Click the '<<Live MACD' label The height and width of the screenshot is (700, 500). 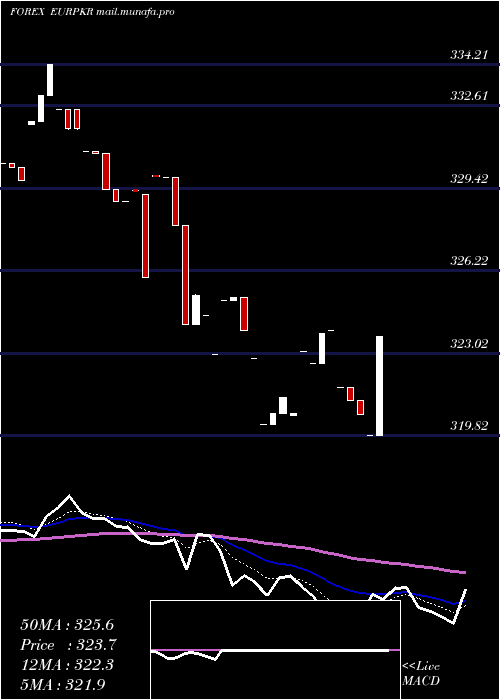[x=421, y=674]
